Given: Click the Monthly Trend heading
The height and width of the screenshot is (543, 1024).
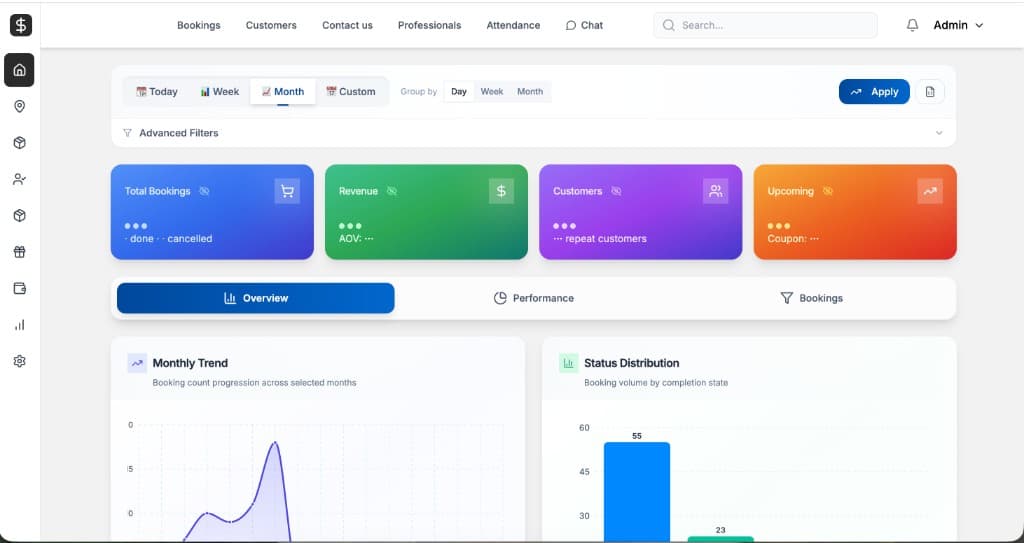Looking at the screenshot, I should 190,363.
